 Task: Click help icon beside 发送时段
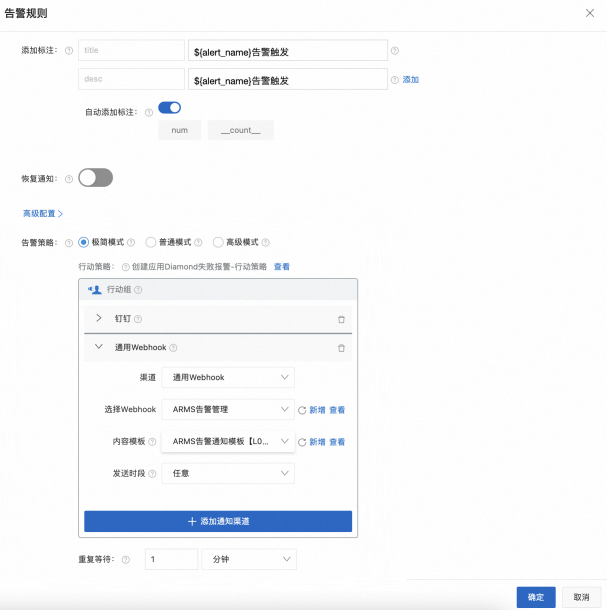[152, 473]
